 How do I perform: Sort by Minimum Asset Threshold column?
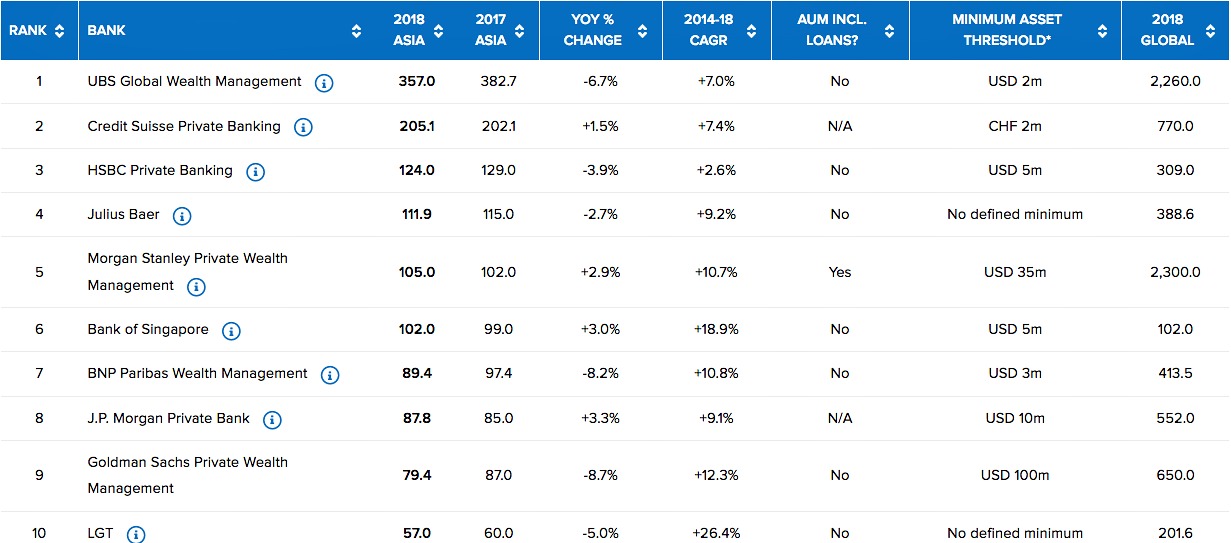(1102, 31)
